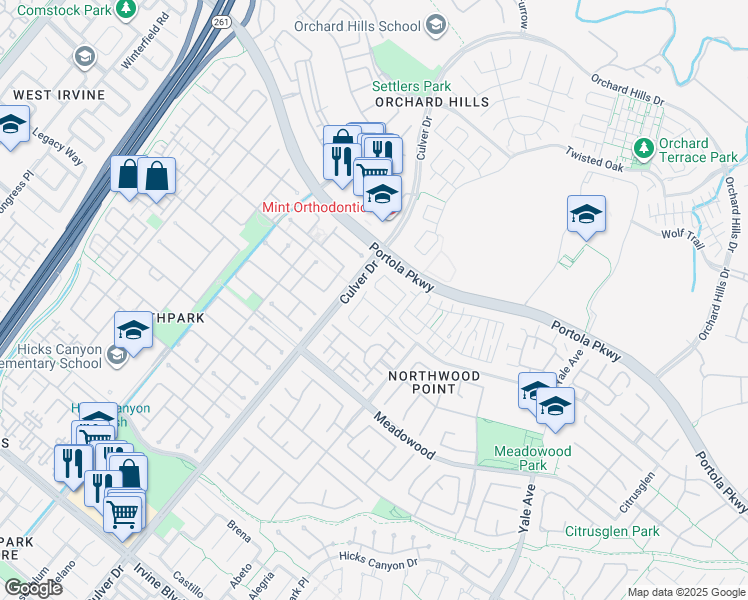Viewport: 748px width, 600px height.
Task: Open the right shopping bag marker near Legacy Way
Action: [156, 179]
